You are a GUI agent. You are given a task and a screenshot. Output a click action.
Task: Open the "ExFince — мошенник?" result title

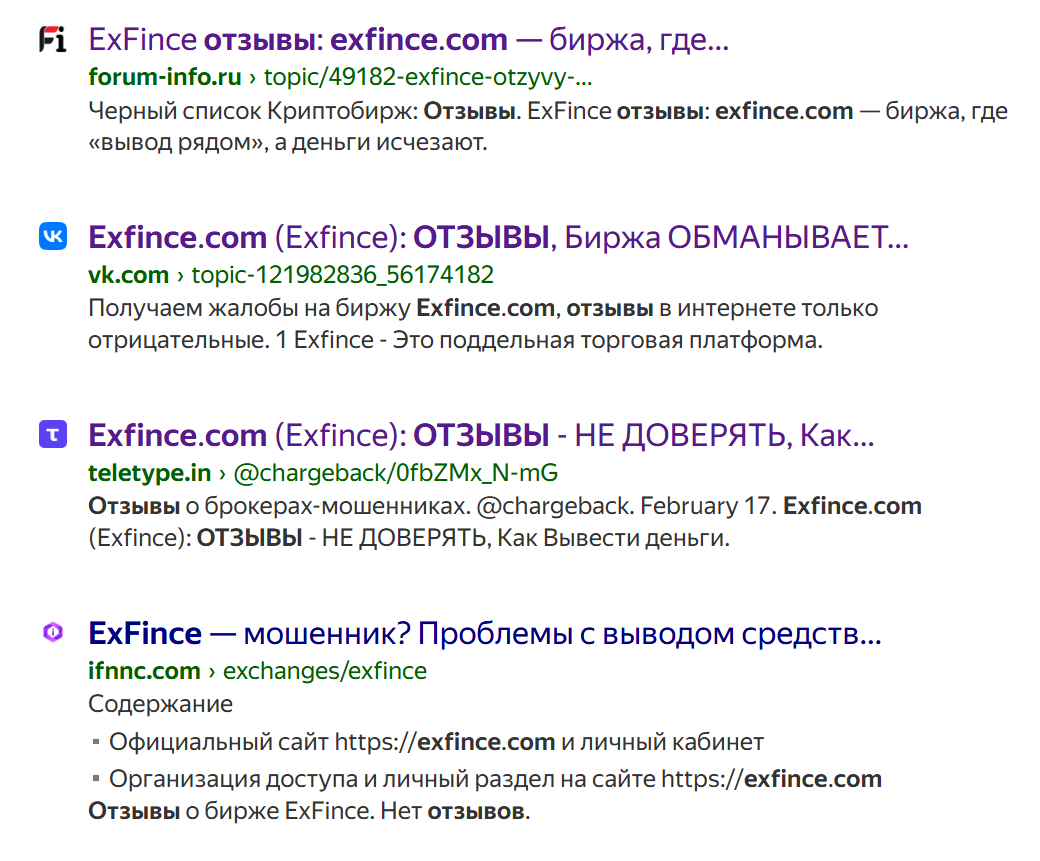pos(484,633)
